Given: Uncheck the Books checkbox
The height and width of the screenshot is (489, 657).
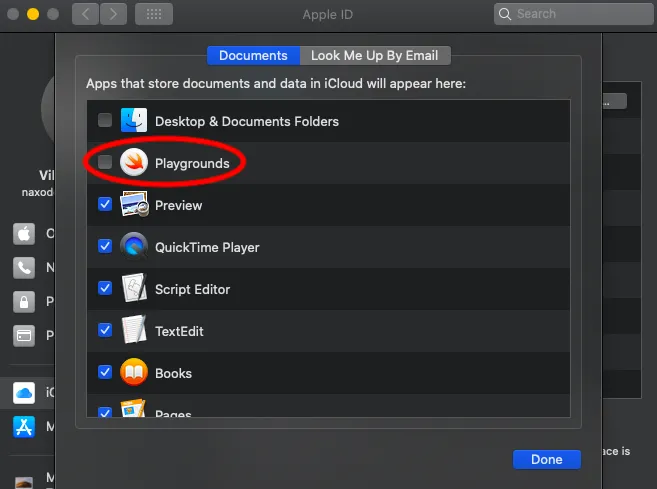Looking at the screenshot, I should pyautogui.click(x=105, y=372).
